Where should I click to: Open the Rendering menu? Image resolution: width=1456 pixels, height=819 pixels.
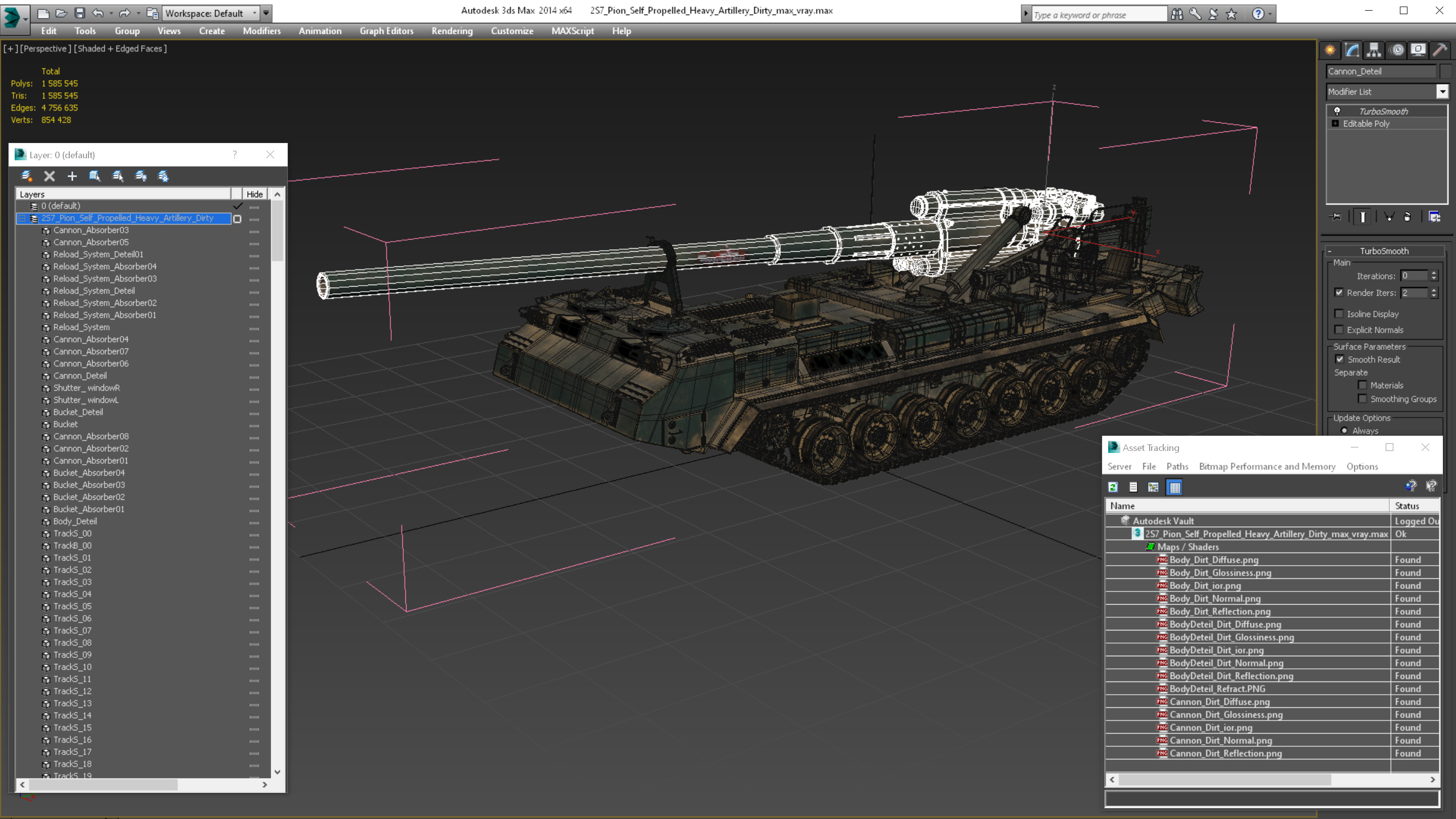451,31
